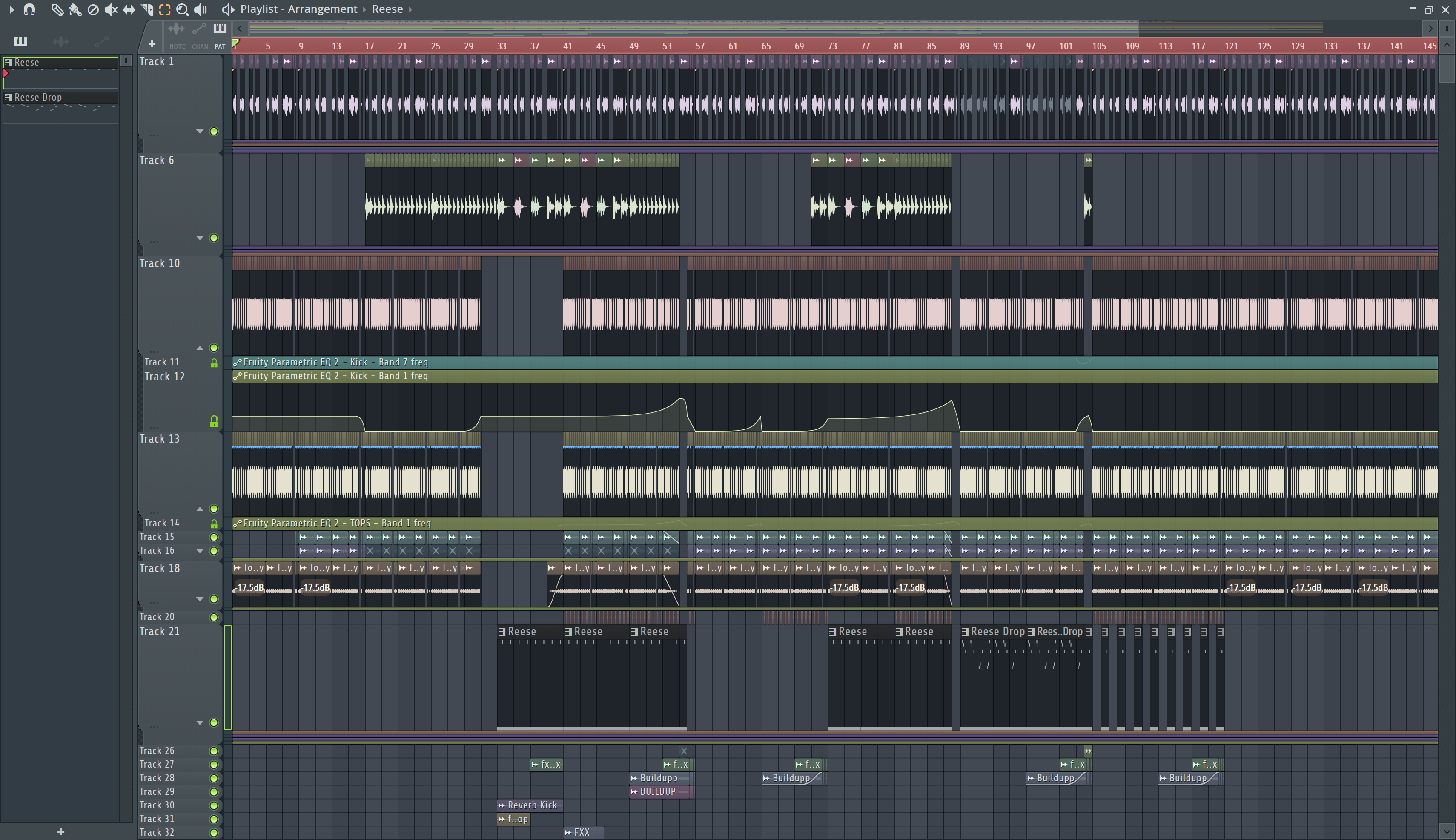Mute Track 27 via its green LED

tap(214, 765)
